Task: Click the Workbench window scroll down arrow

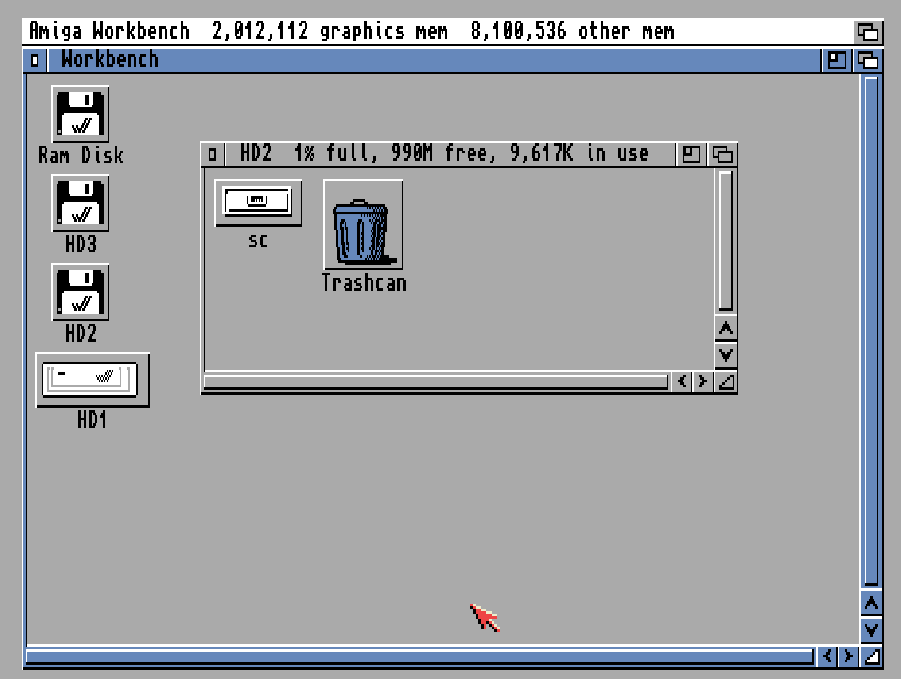Action: 871,630
